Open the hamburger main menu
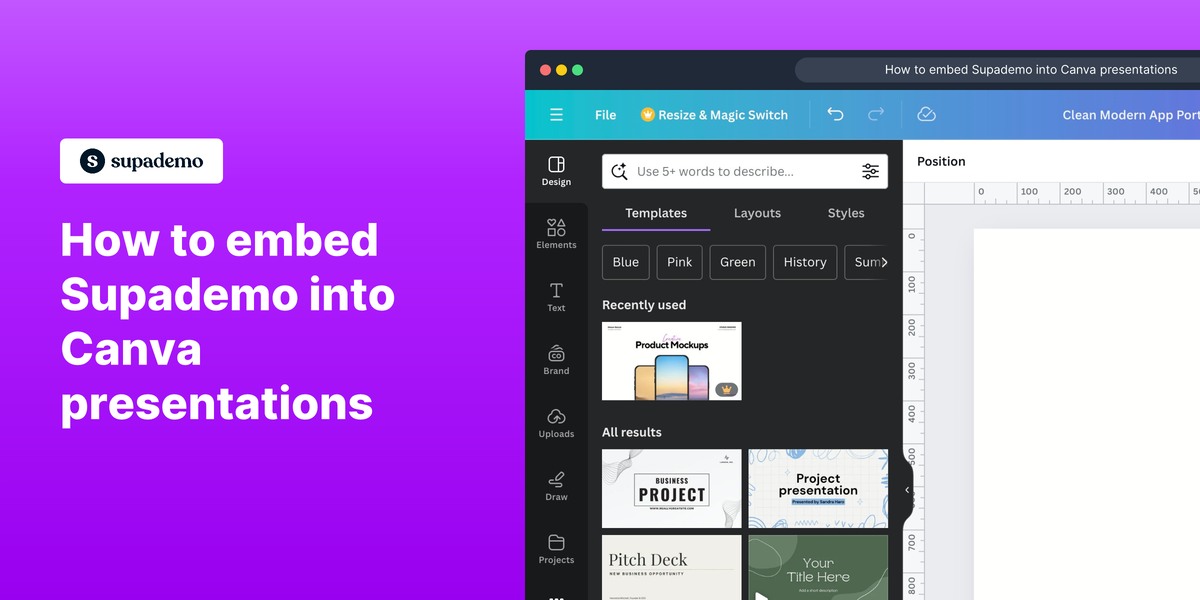The height and width of the screenshot is (600, 1200). [556, 115]
